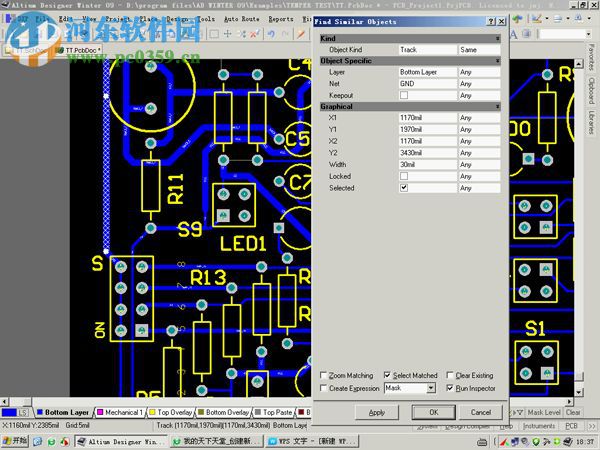Open the Reports menu
The image size is (600, 450).
click(280, 18)
